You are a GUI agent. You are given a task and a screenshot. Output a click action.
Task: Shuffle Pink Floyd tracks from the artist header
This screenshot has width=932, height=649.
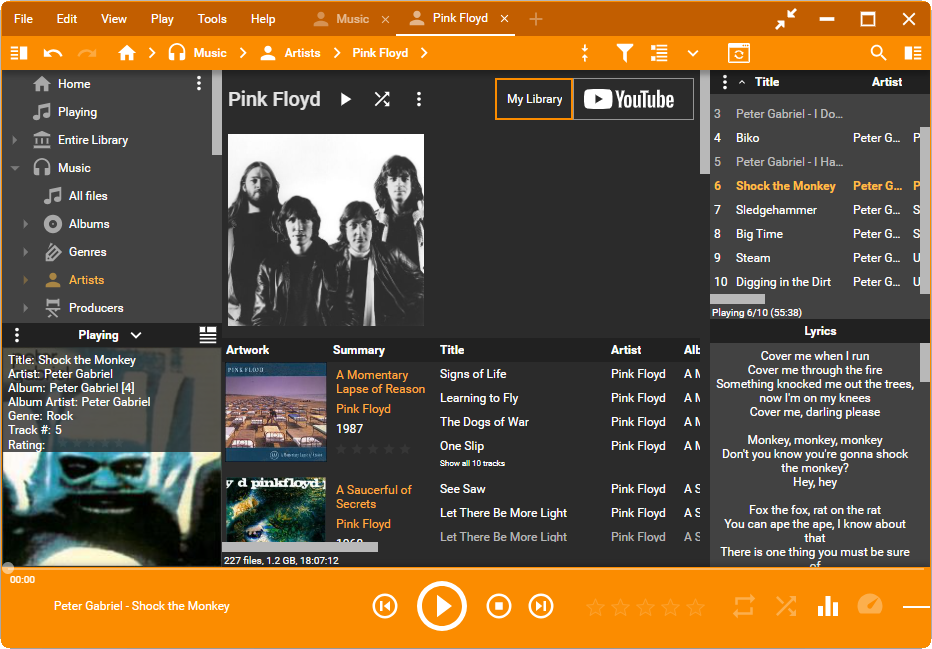(382, 99)
